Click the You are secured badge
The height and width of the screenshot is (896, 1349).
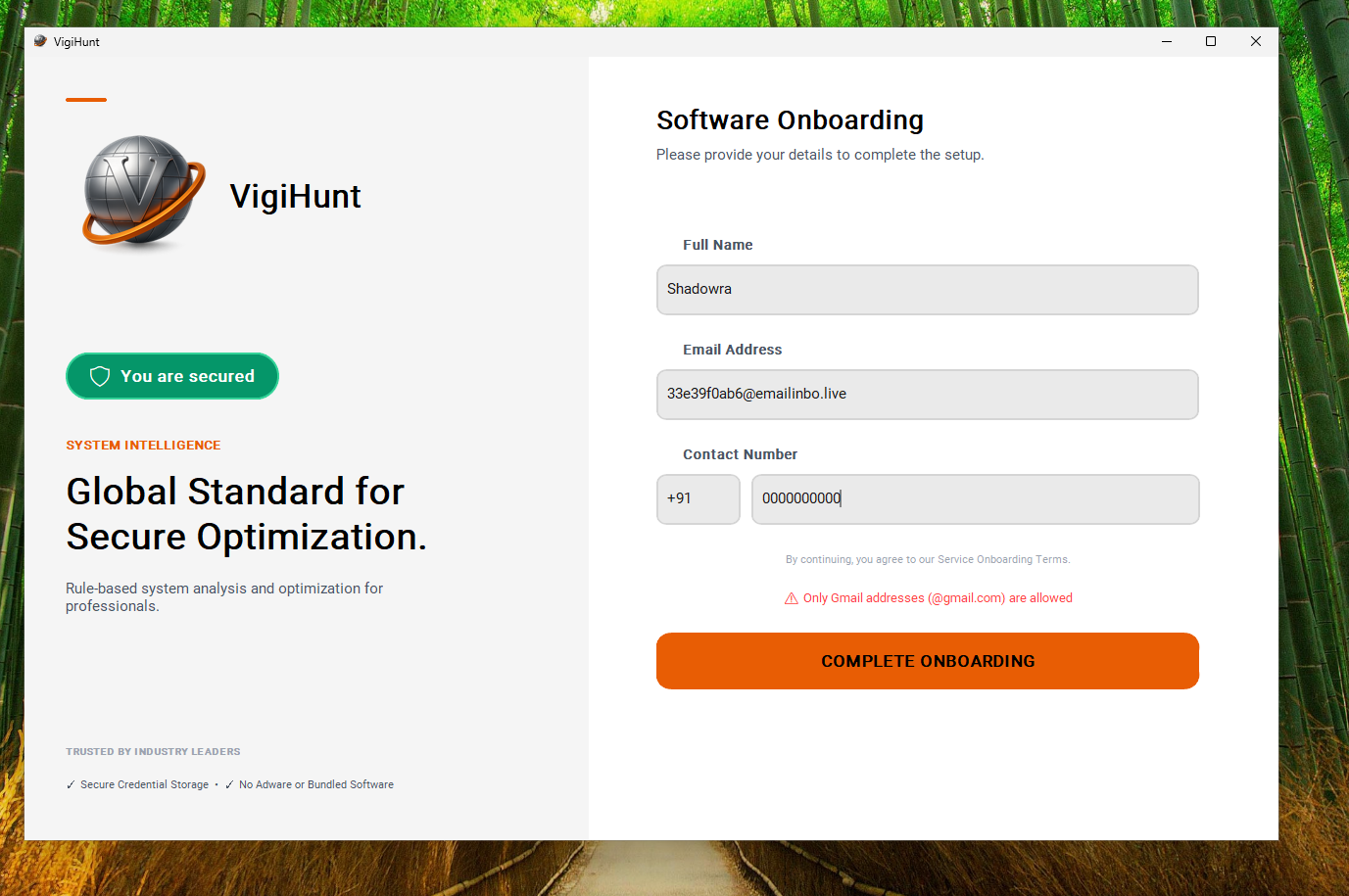[x=172, y=376]
